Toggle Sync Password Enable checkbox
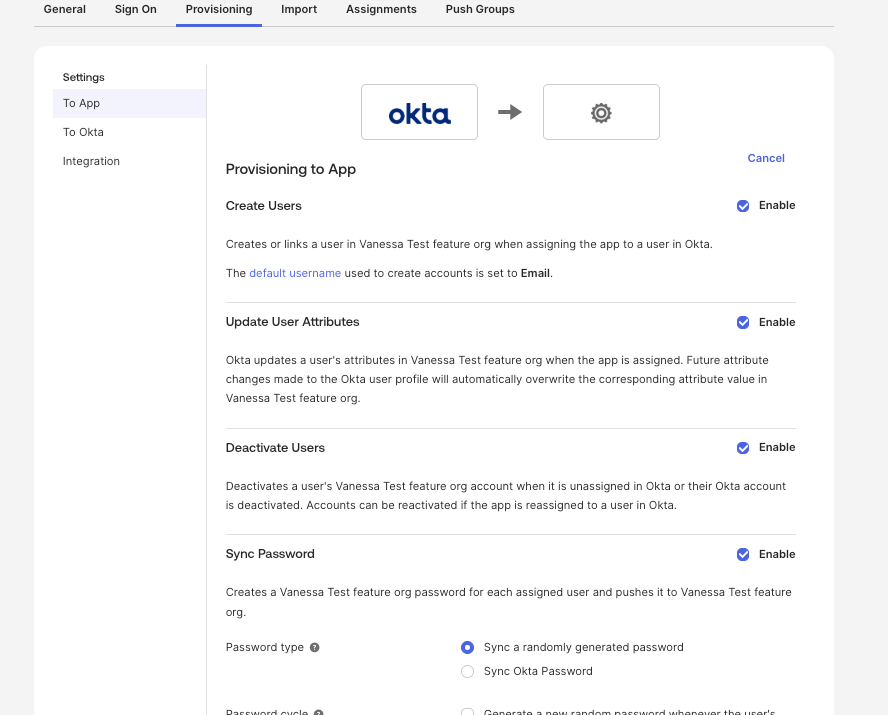The image size is (888, 715). [743, 554]
